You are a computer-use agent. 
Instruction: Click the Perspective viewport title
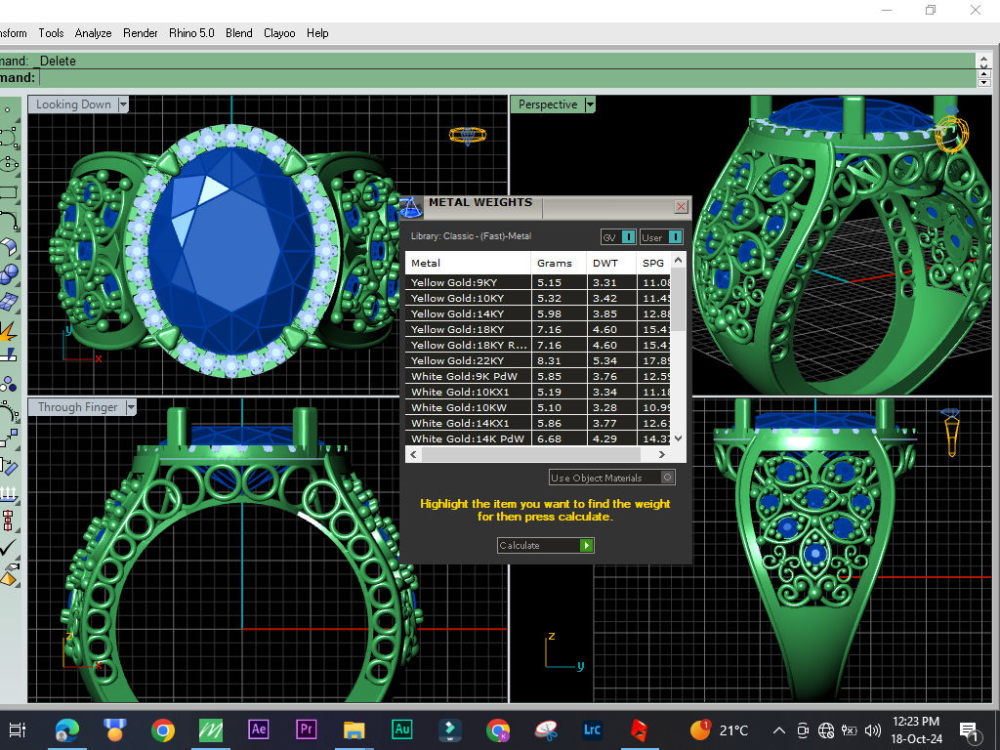(548, 105)
